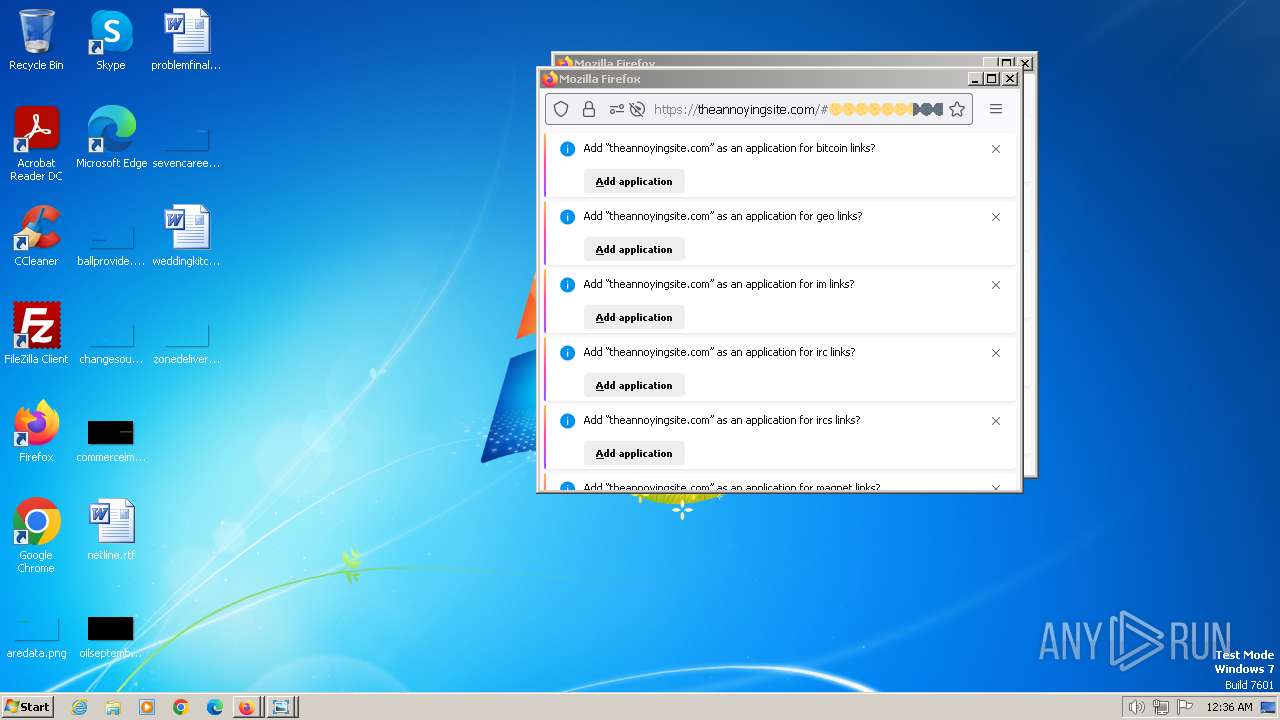
Task: Dismiss the magnet links notification
Action: 996,487
